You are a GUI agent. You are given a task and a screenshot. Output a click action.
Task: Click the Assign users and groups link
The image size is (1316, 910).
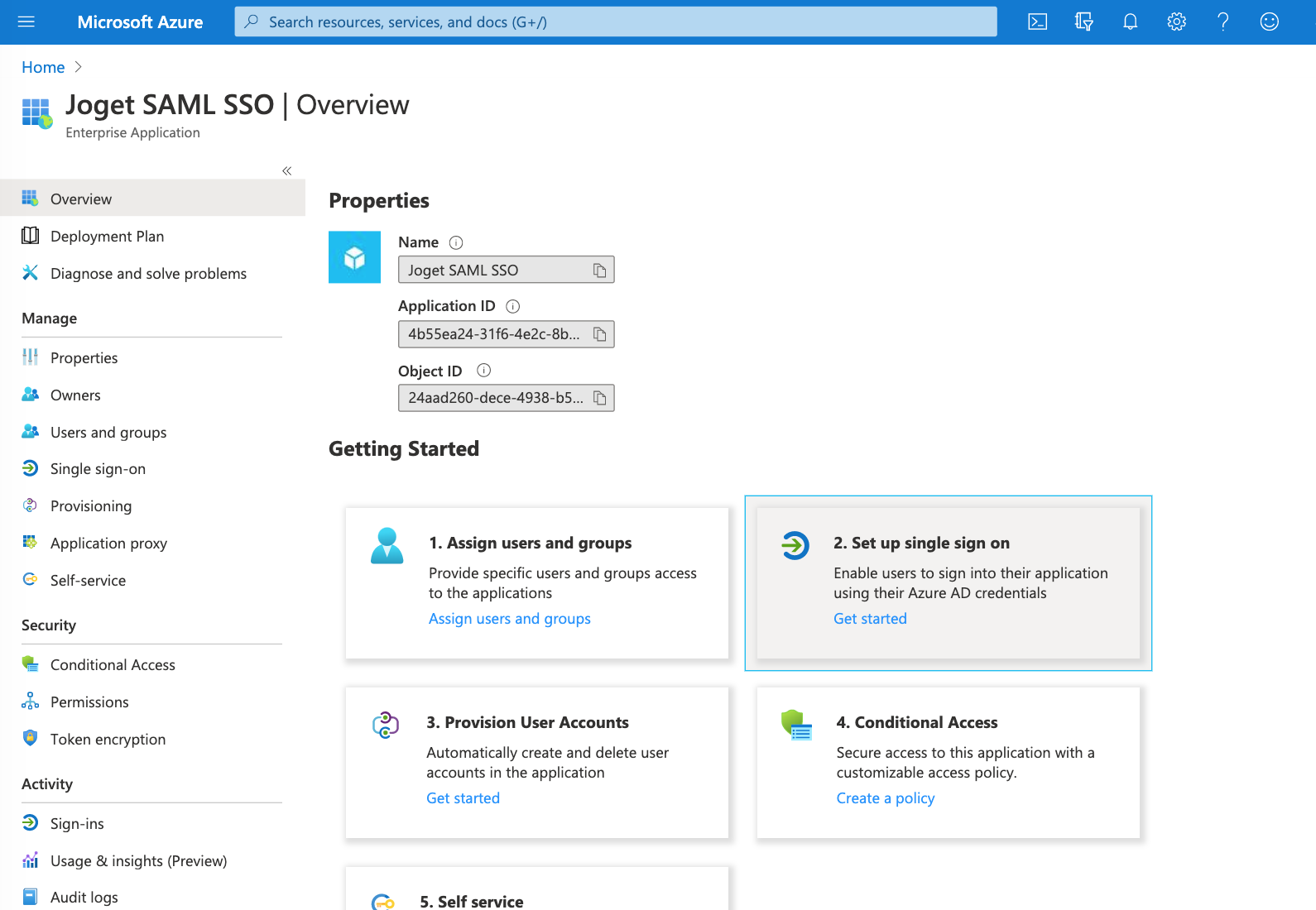(509, 619)
